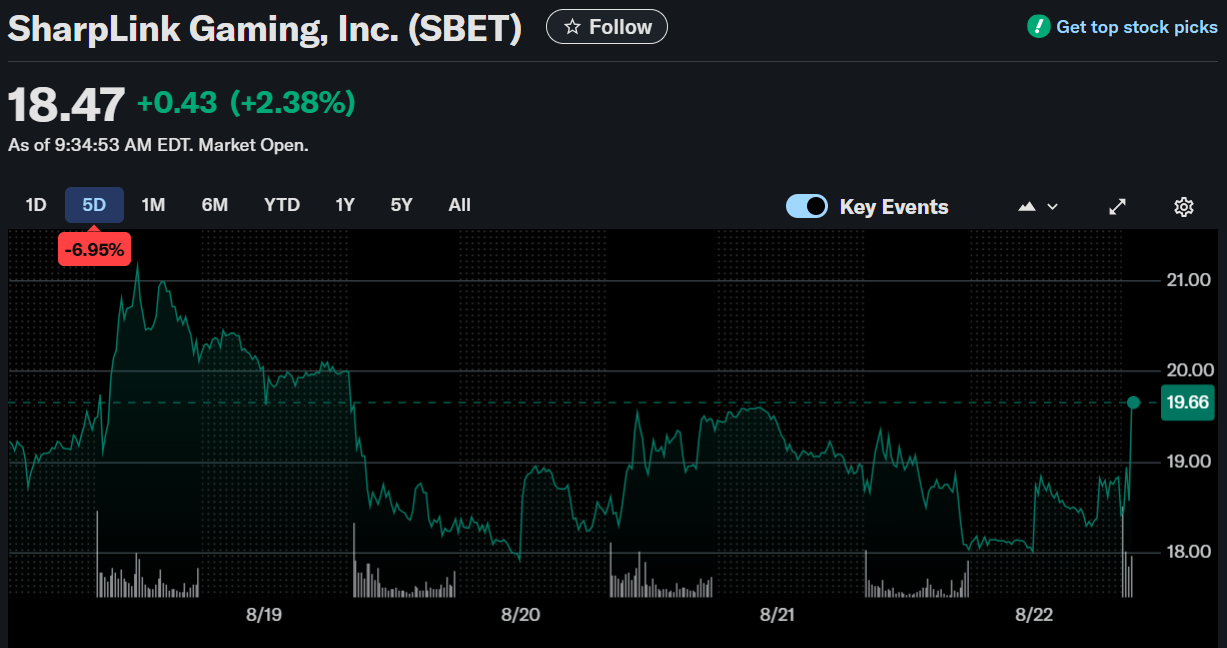1227x648 pixels.
Task: Expand chart to full screen
Action: [1118, 207]
